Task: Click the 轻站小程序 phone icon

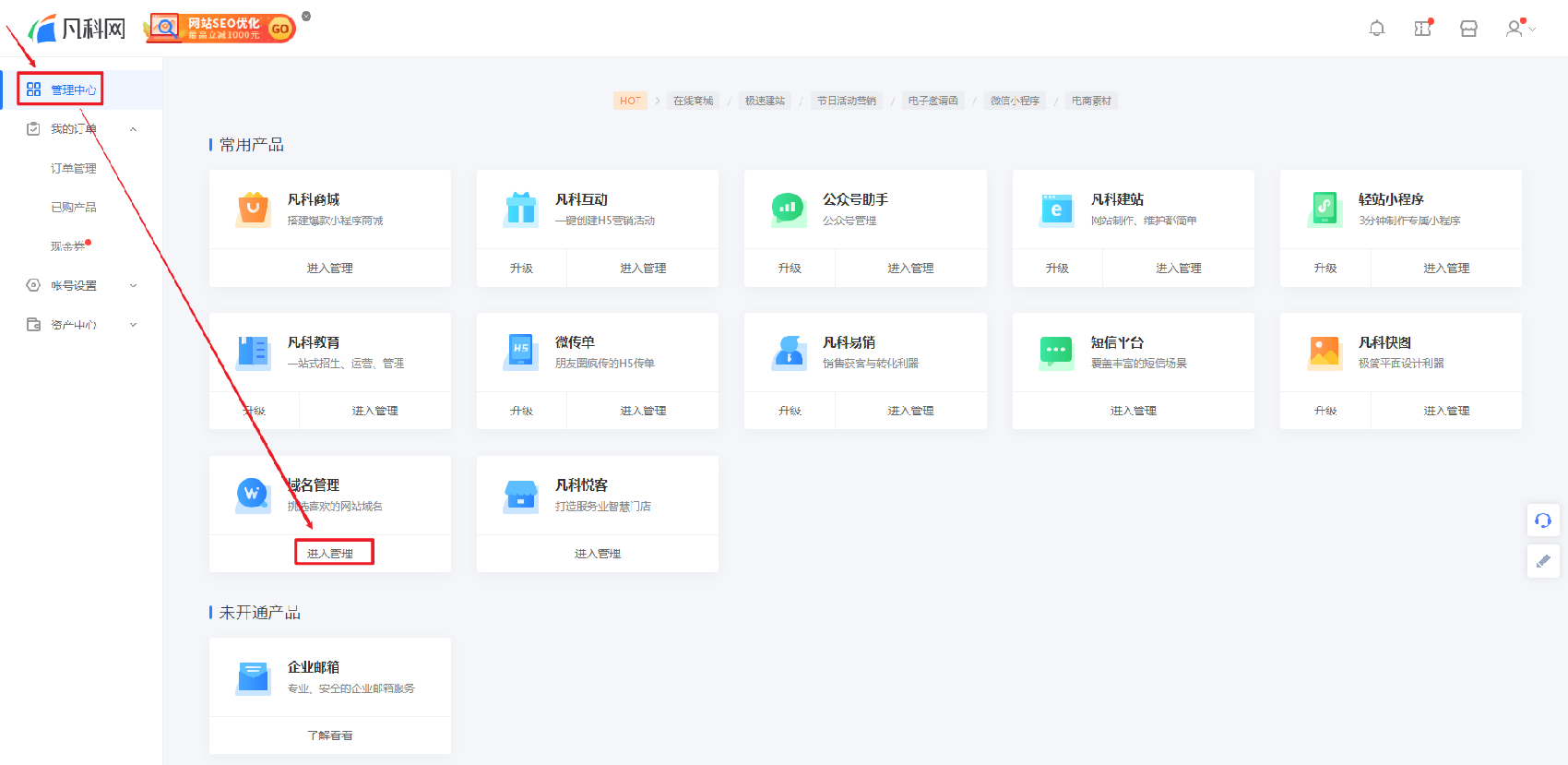Action: point(1324,209)
